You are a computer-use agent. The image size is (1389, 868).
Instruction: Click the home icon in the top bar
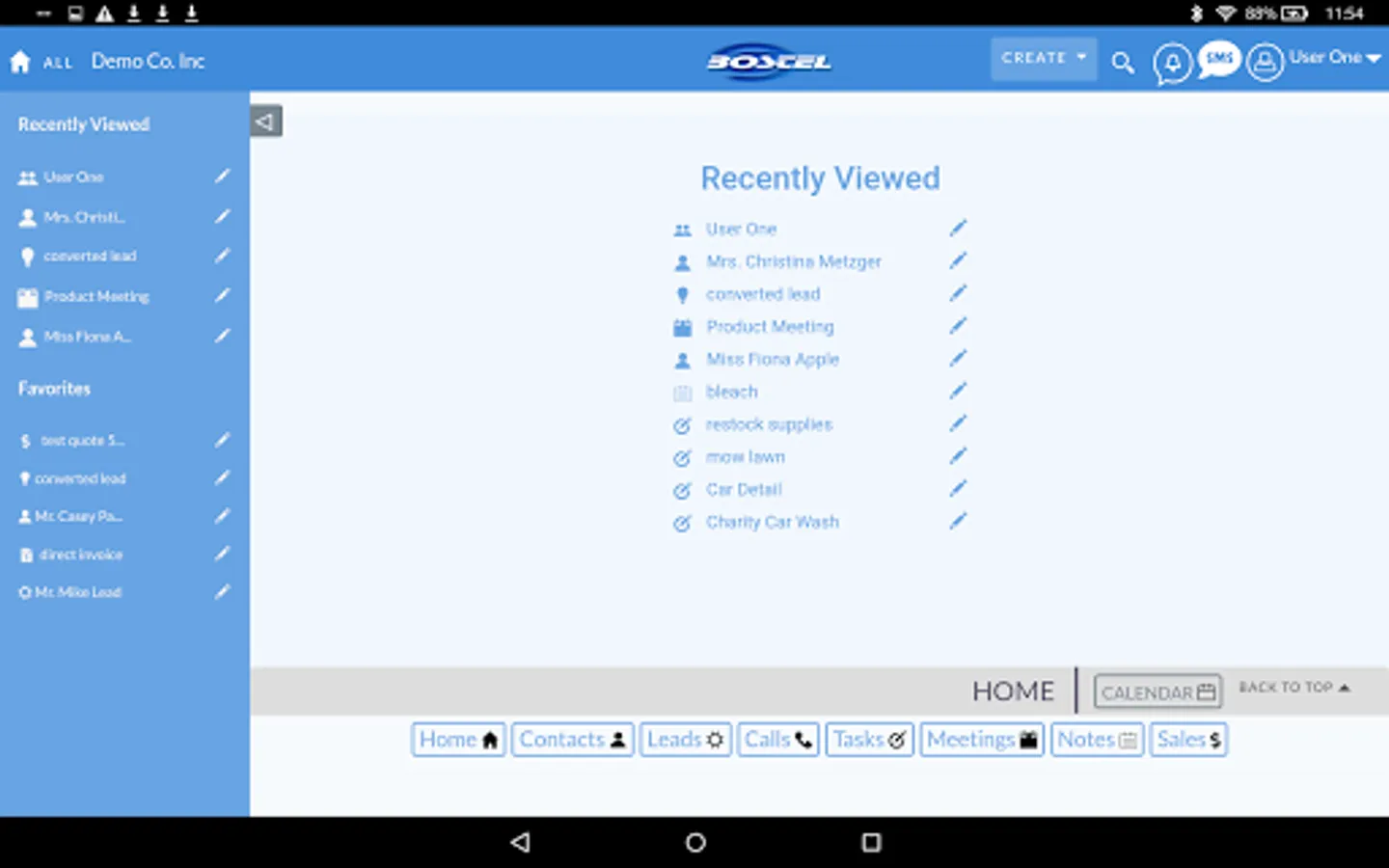pos(19,60)
